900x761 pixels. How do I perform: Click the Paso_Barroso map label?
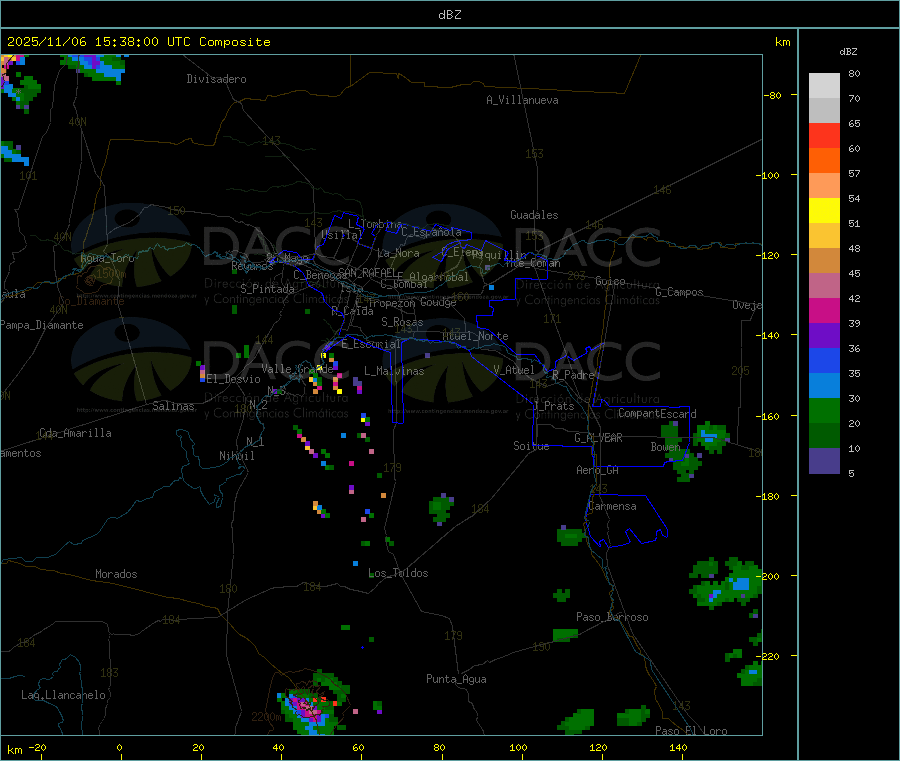[612, 617]
